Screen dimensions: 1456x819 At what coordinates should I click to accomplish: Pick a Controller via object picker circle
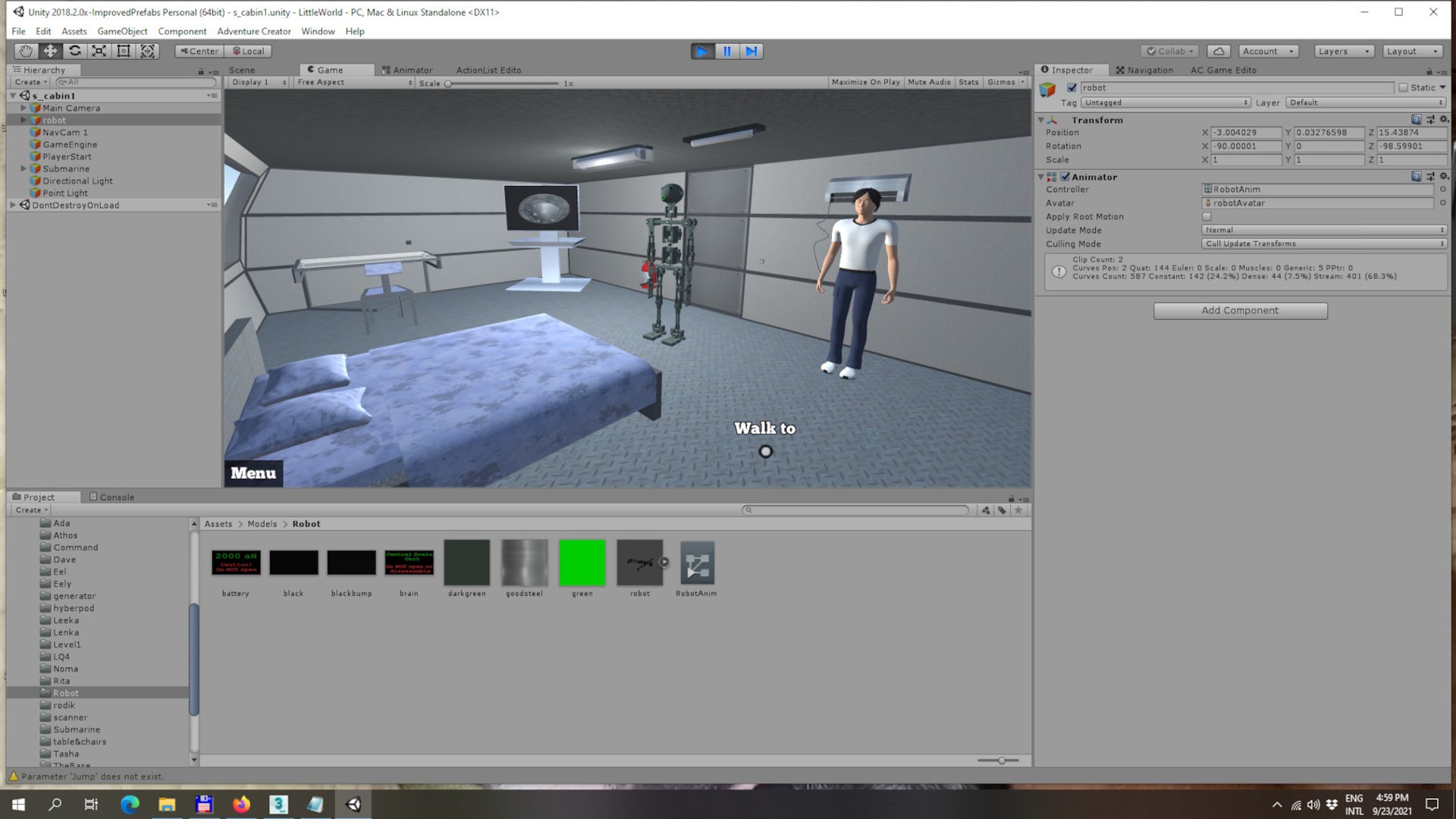click(1442, 190)
